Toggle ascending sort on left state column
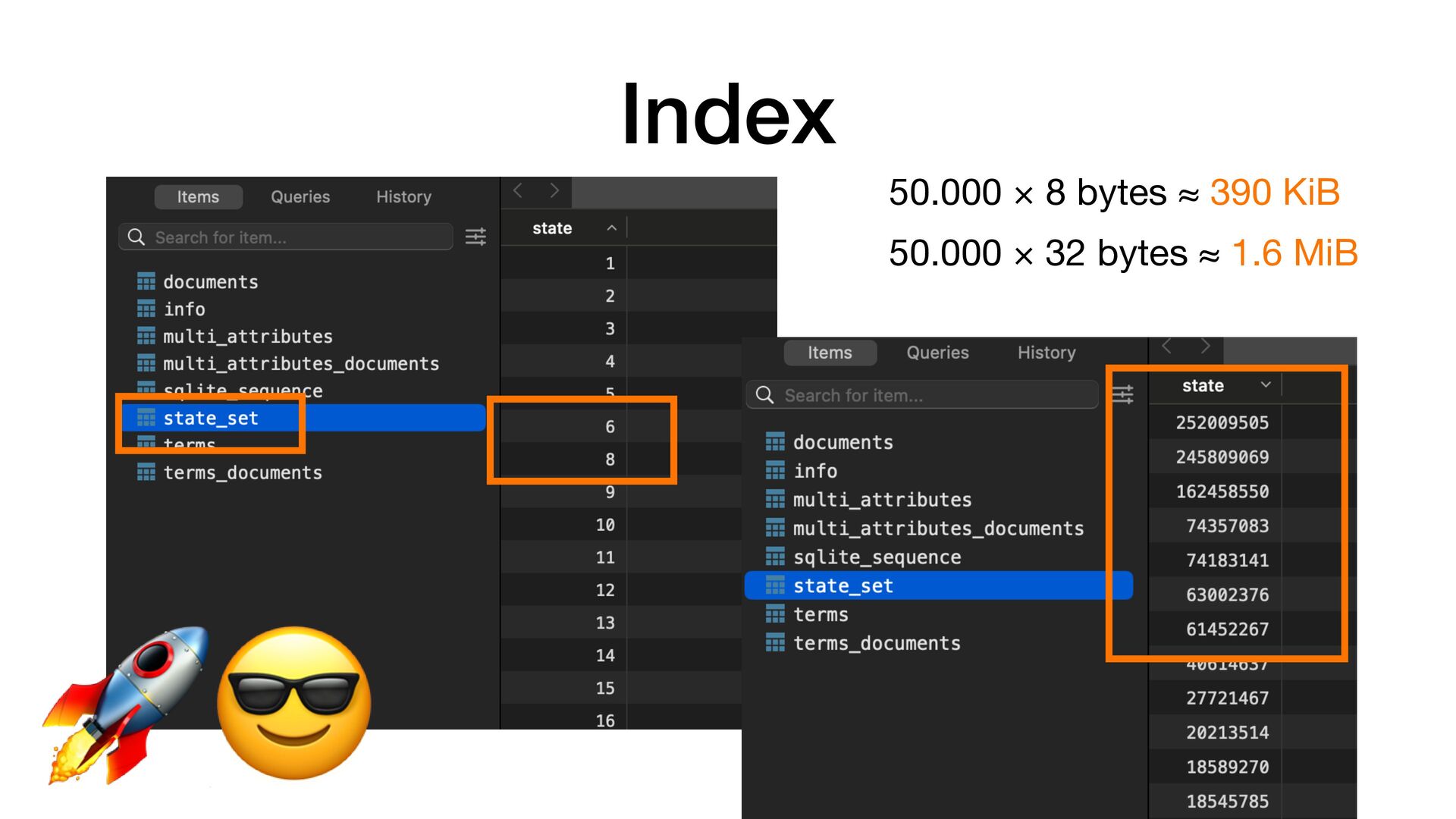This screenshot has height=819, width=1456. click(x=611, y=228)
